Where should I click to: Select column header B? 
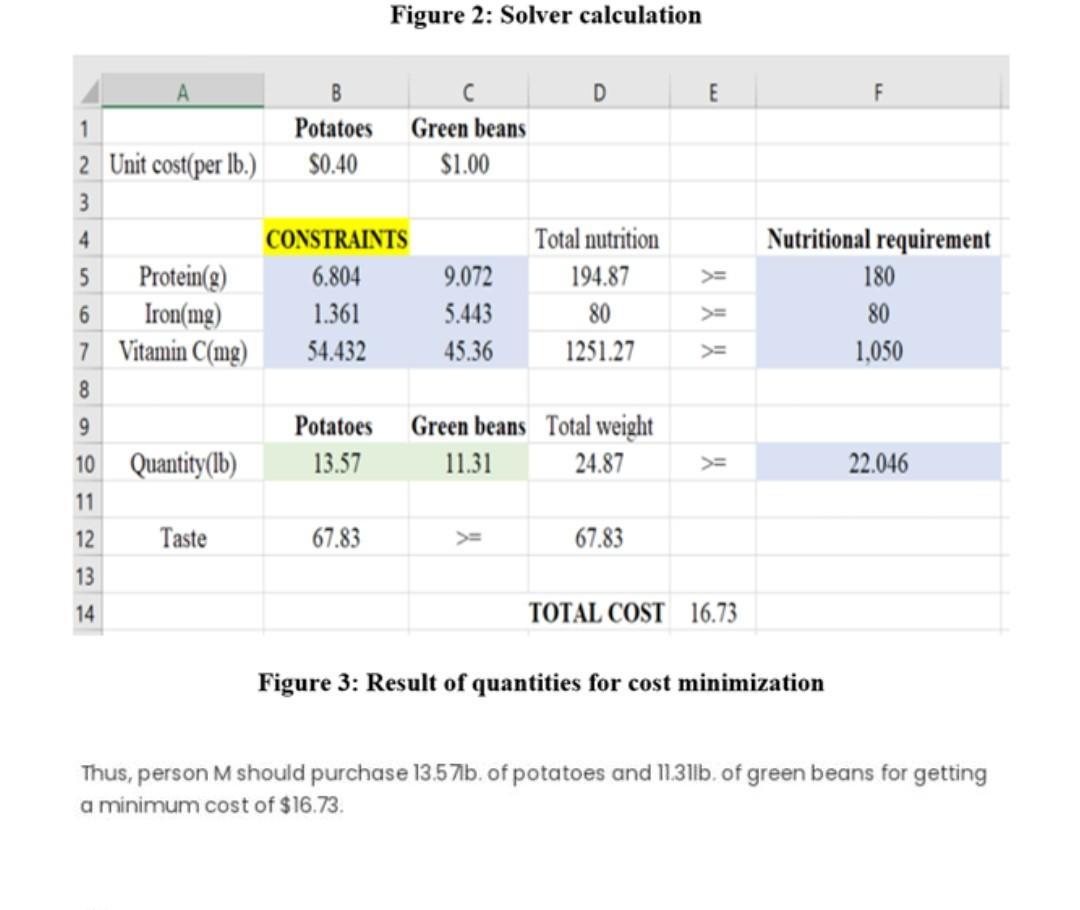coord(335,91)
